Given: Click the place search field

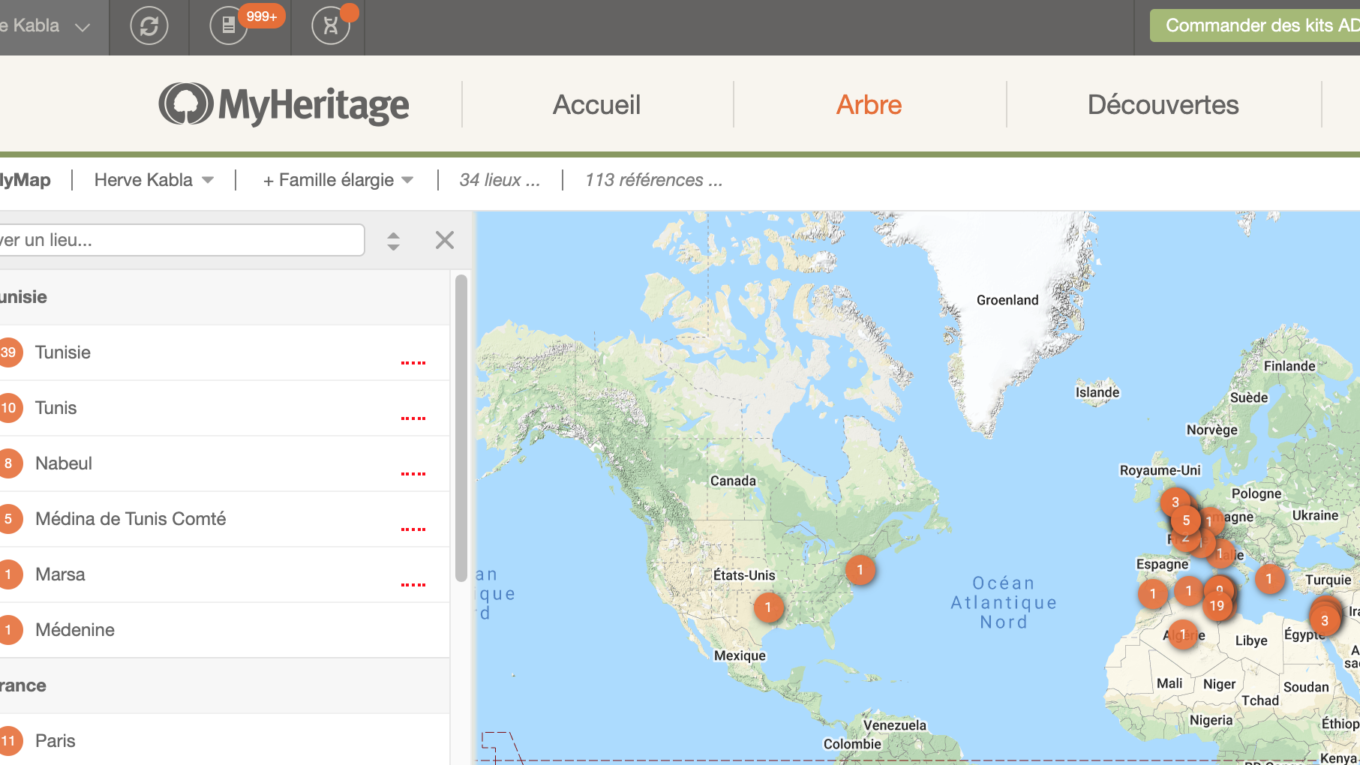Looking at the screenshot, I should pyautogui.click(x=181, y=240).
